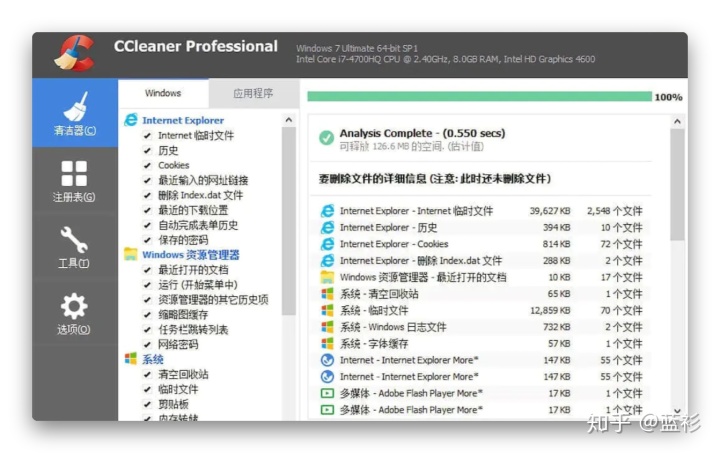
Task: Toggle 临时文件 checkbox under 系统
Action: tap(147, 389)
